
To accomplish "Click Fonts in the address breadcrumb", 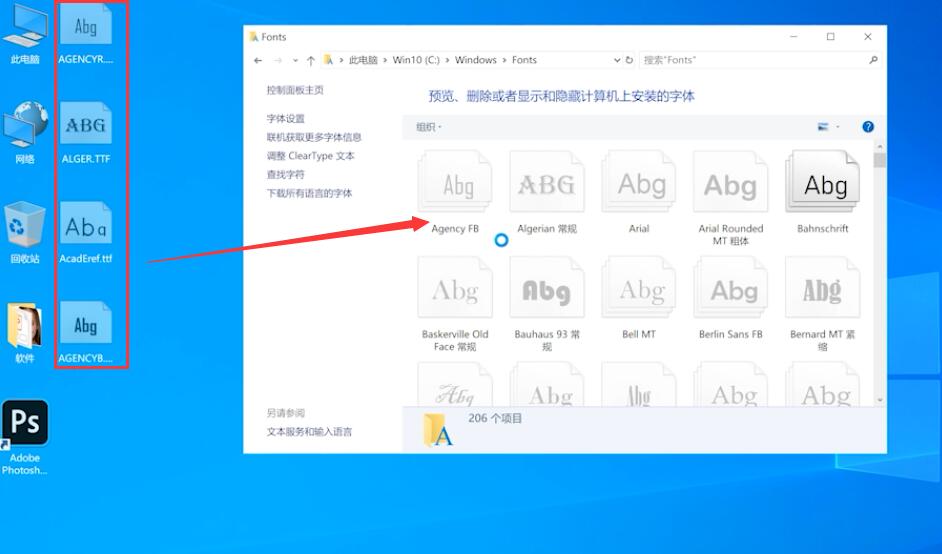I will [524, 60].
